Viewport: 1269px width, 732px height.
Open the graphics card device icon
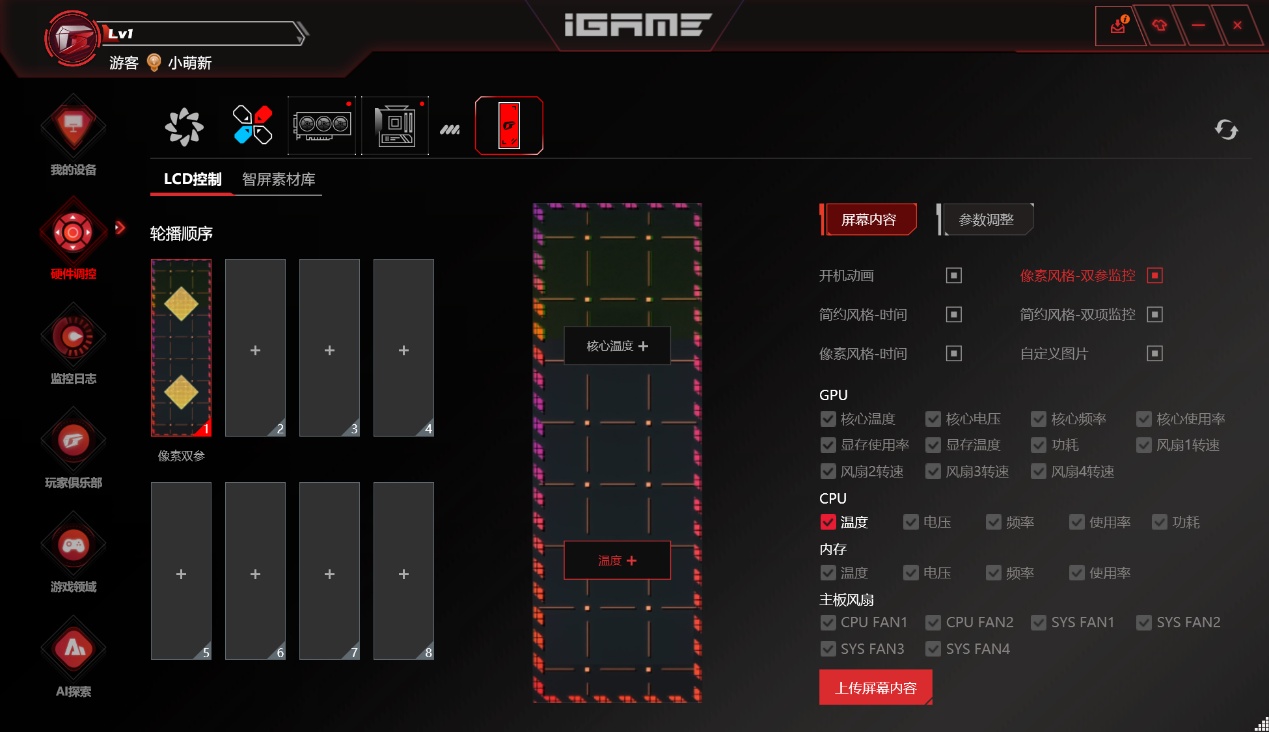tap(322, 126)
